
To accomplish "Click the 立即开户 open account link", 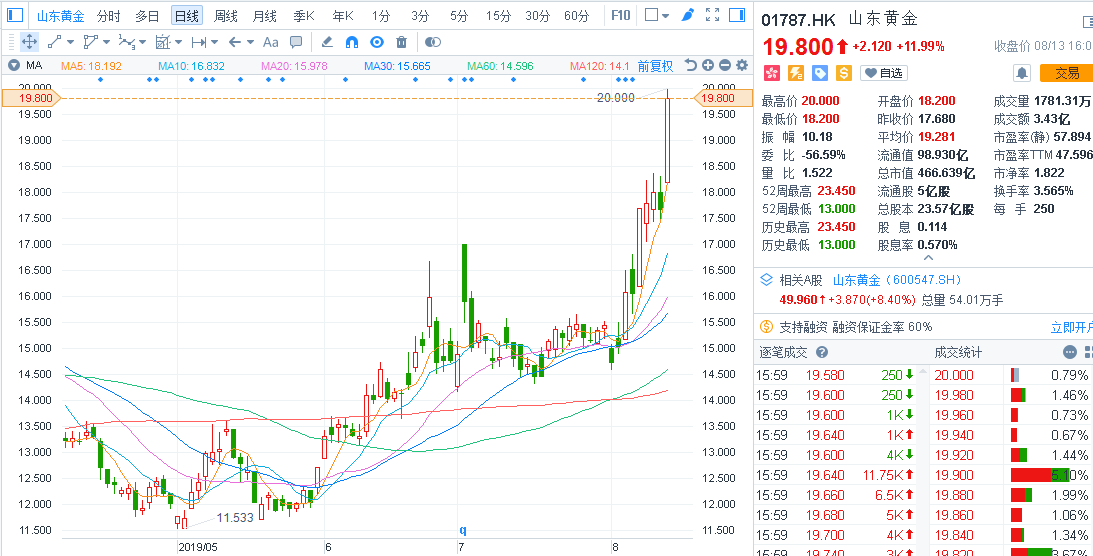I will (x=1071, y=327).
